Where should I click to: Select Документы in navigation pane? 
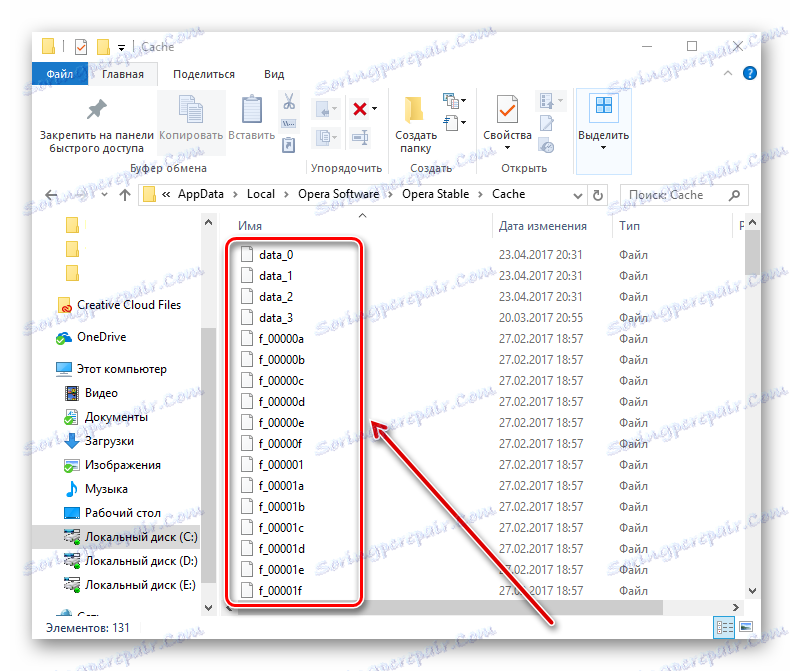(116, 417)
